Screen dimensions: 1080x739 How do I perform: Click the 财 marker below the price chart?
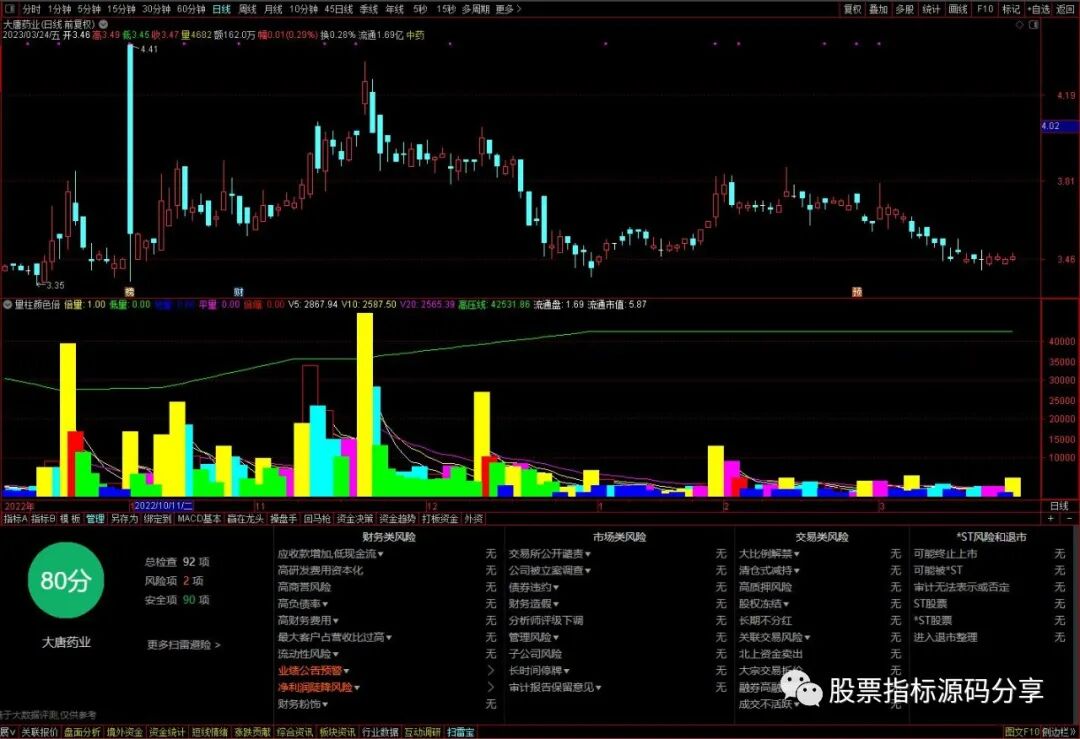coord(238,292)
